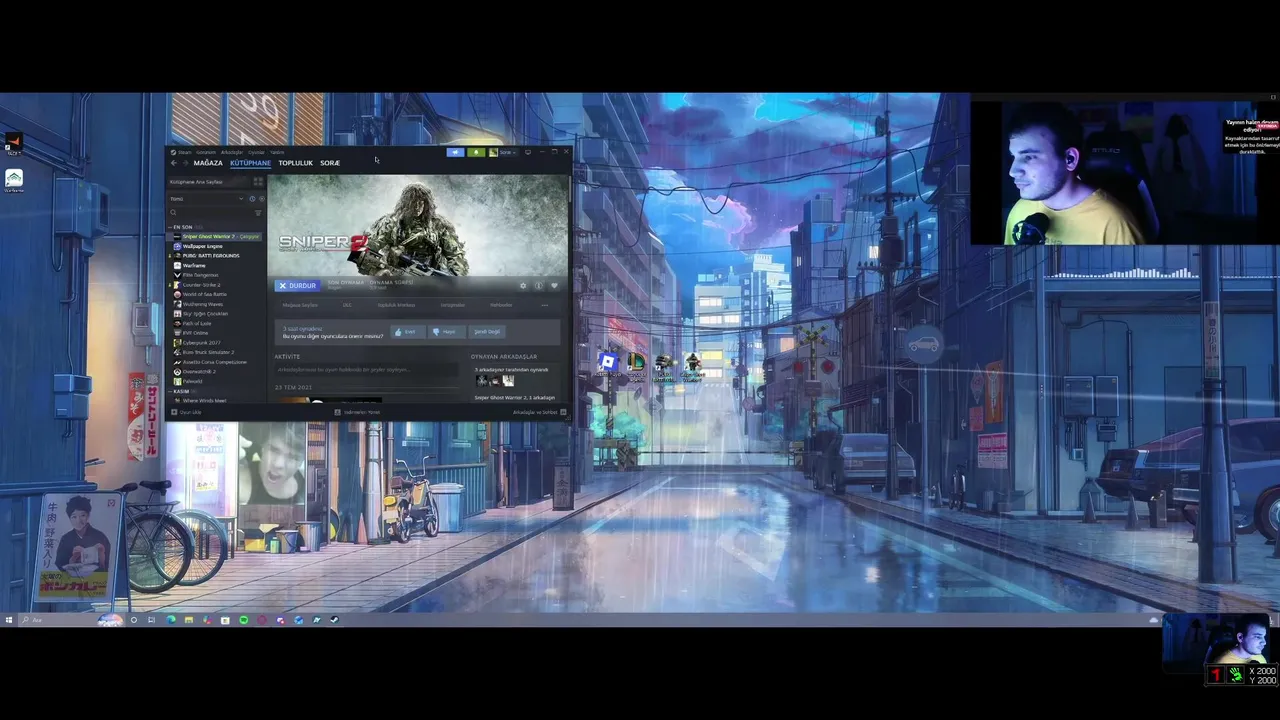This screenshot has height=720, width=1280.
Task: Open the Rehberler link
Action: tap(501, 305)
